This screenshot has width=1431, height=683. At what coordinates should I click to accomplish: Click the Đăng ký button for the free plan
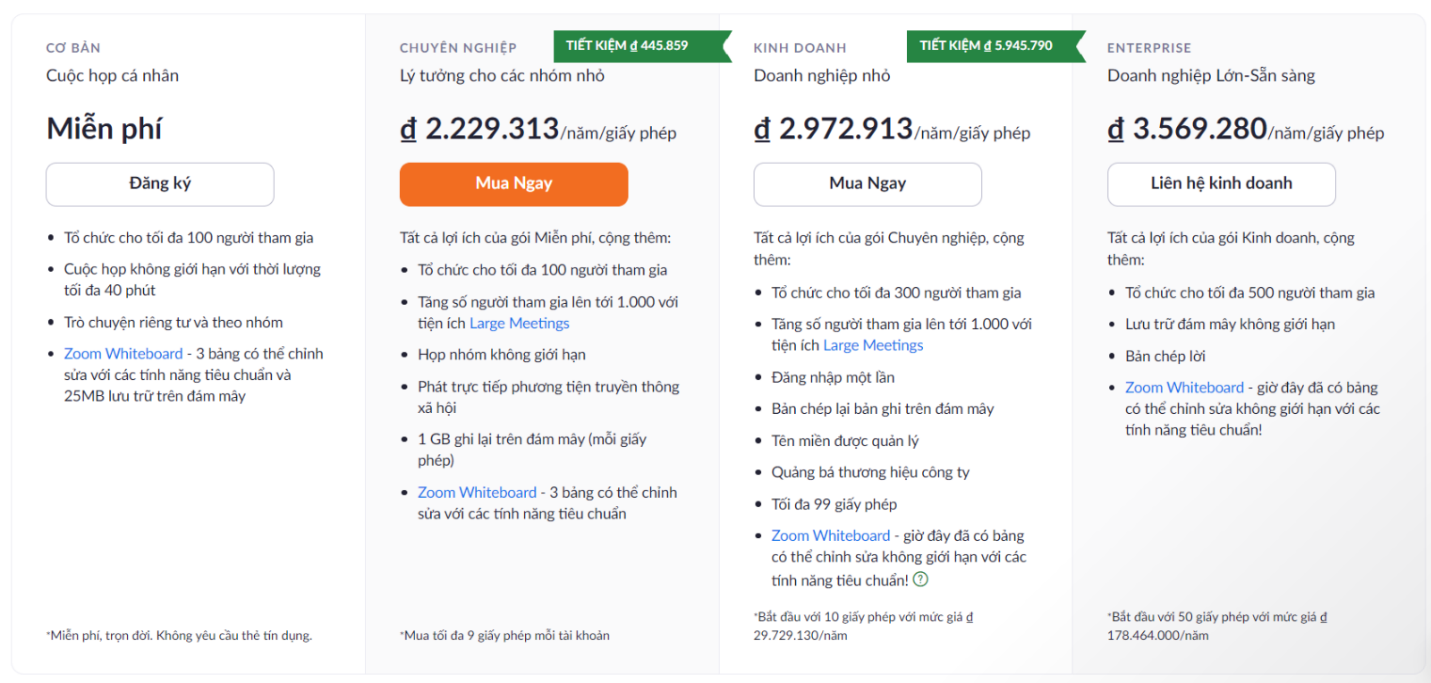[160, 184]
